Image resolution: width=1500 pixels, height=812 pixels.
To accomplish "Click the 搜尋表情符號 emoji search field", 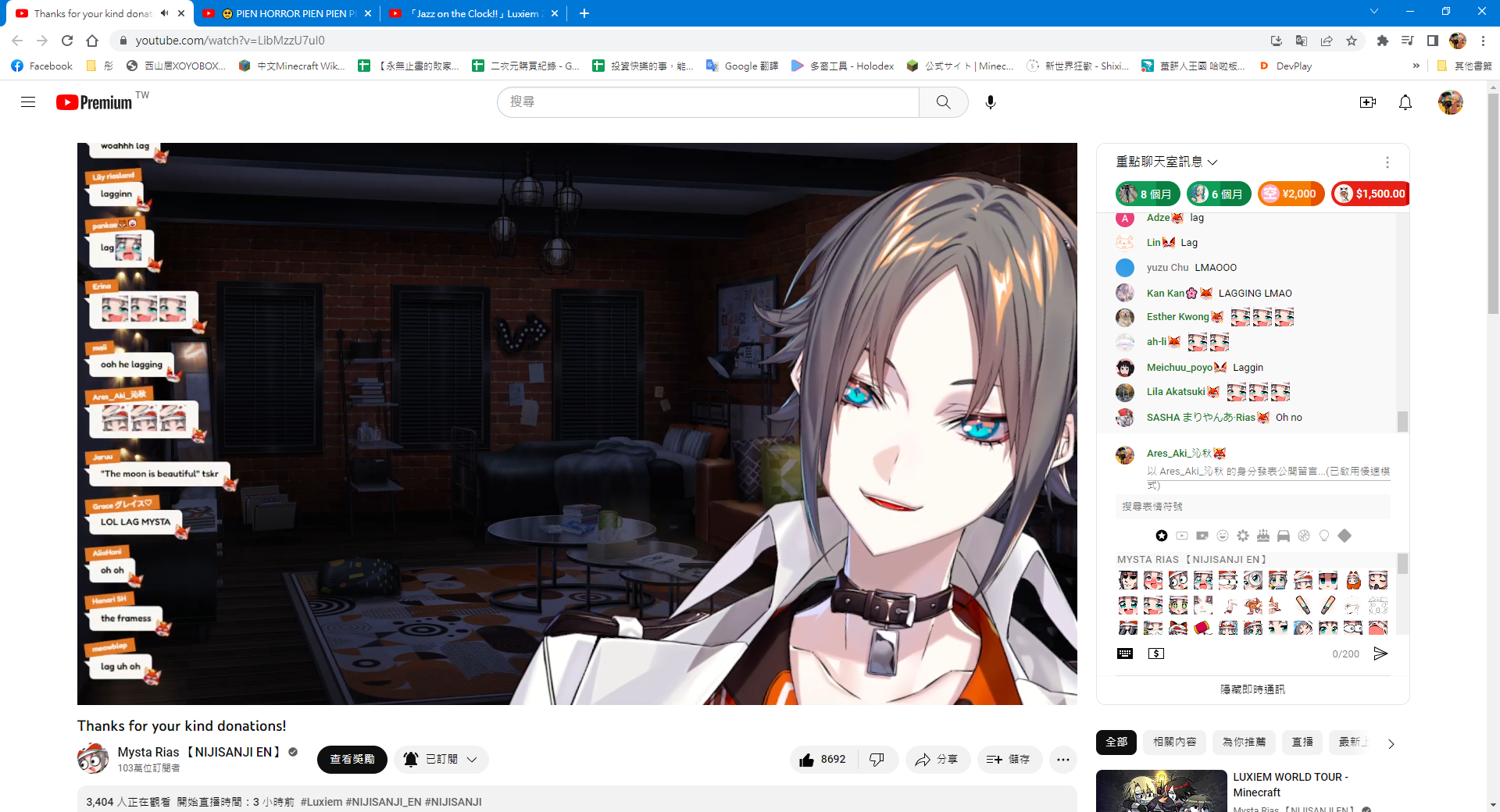I will tap(1252, 506).
